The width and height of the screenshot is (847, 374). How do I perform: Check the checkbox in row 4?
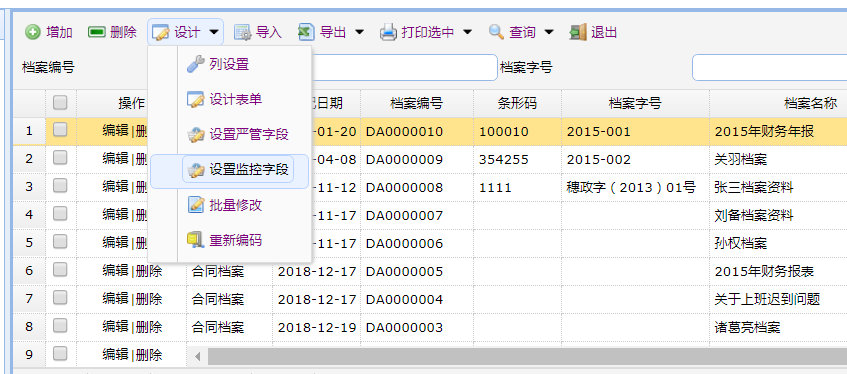coord(60,213)
